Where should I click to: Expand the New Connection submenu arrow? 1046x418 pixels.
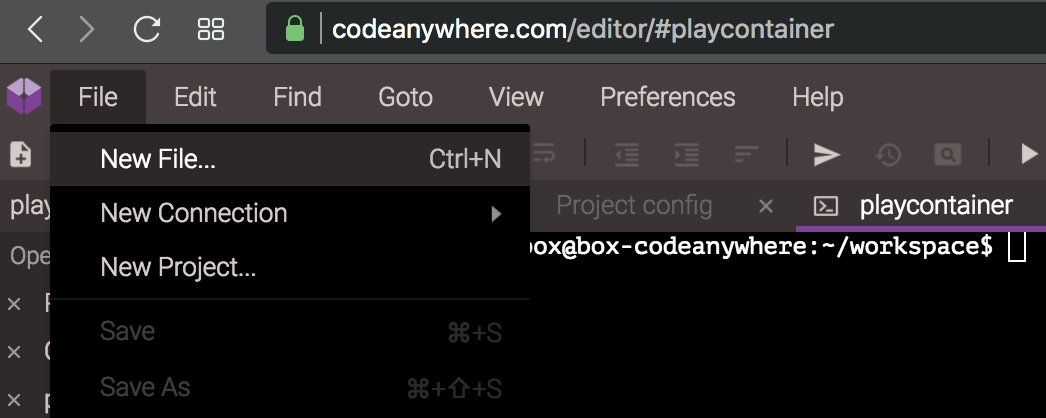496,214
